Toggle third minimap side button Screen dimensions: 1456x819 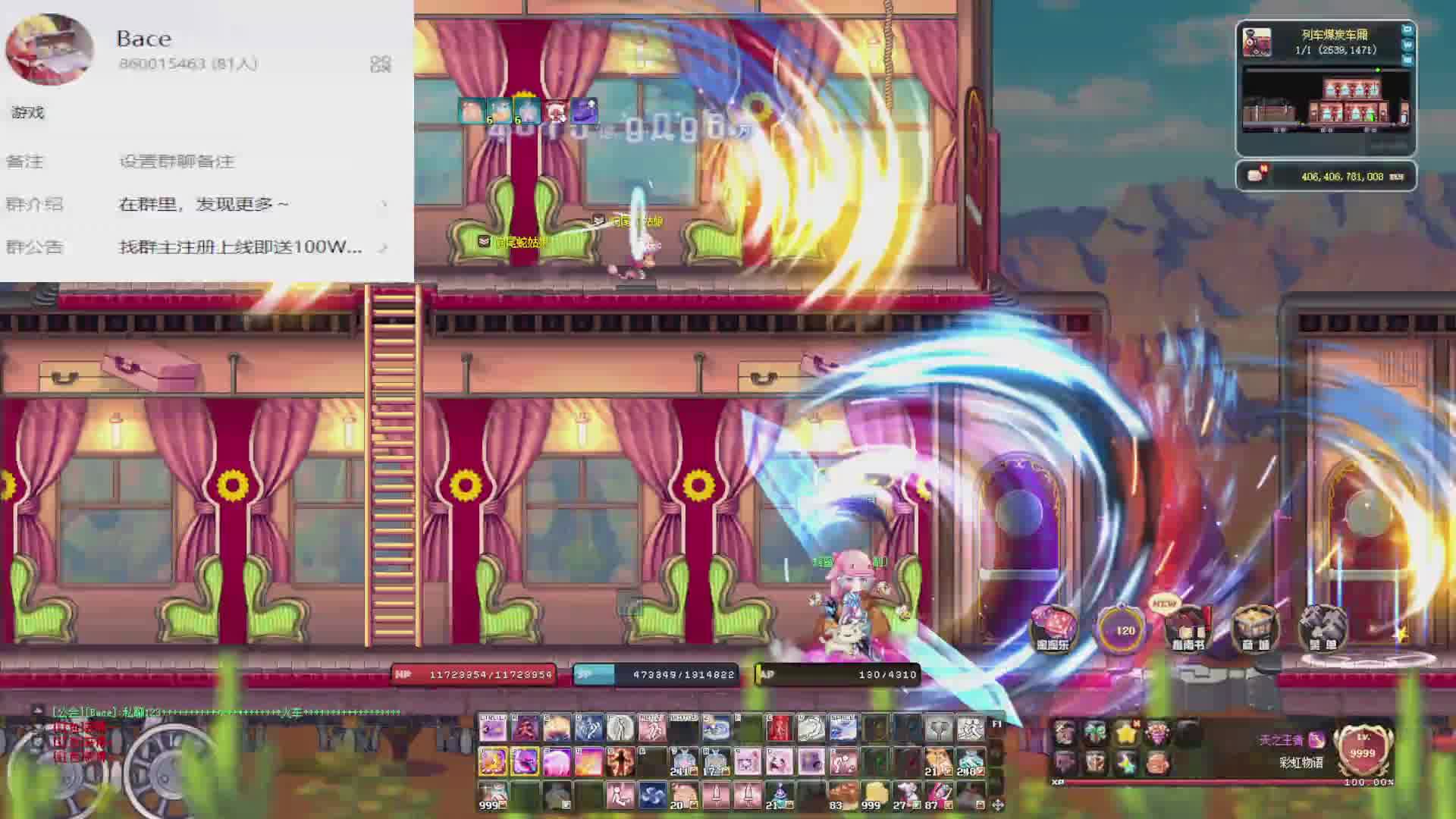1407,60
